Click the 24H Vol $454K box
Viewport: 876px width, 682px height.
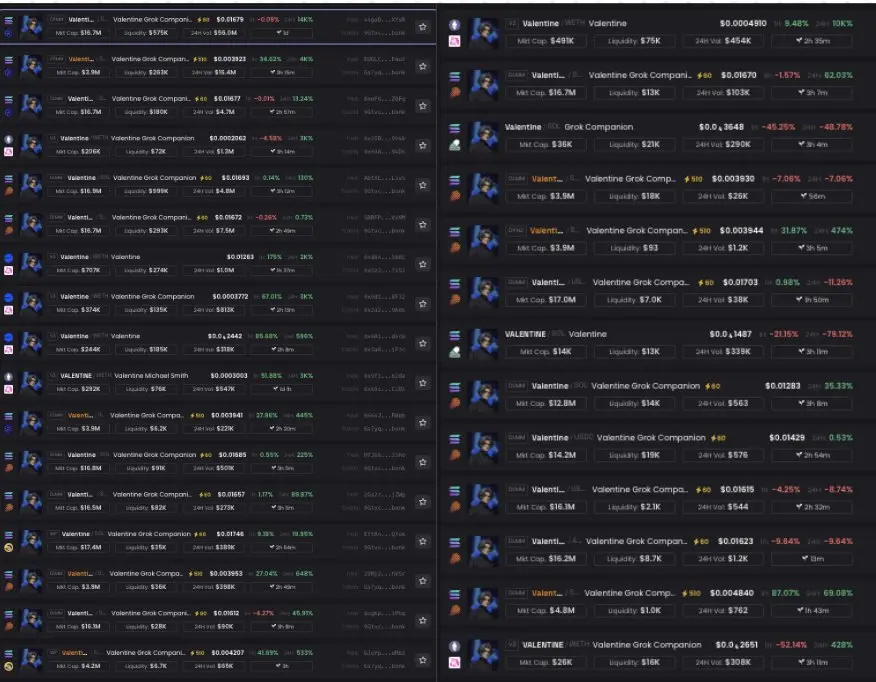coord(723,41)
